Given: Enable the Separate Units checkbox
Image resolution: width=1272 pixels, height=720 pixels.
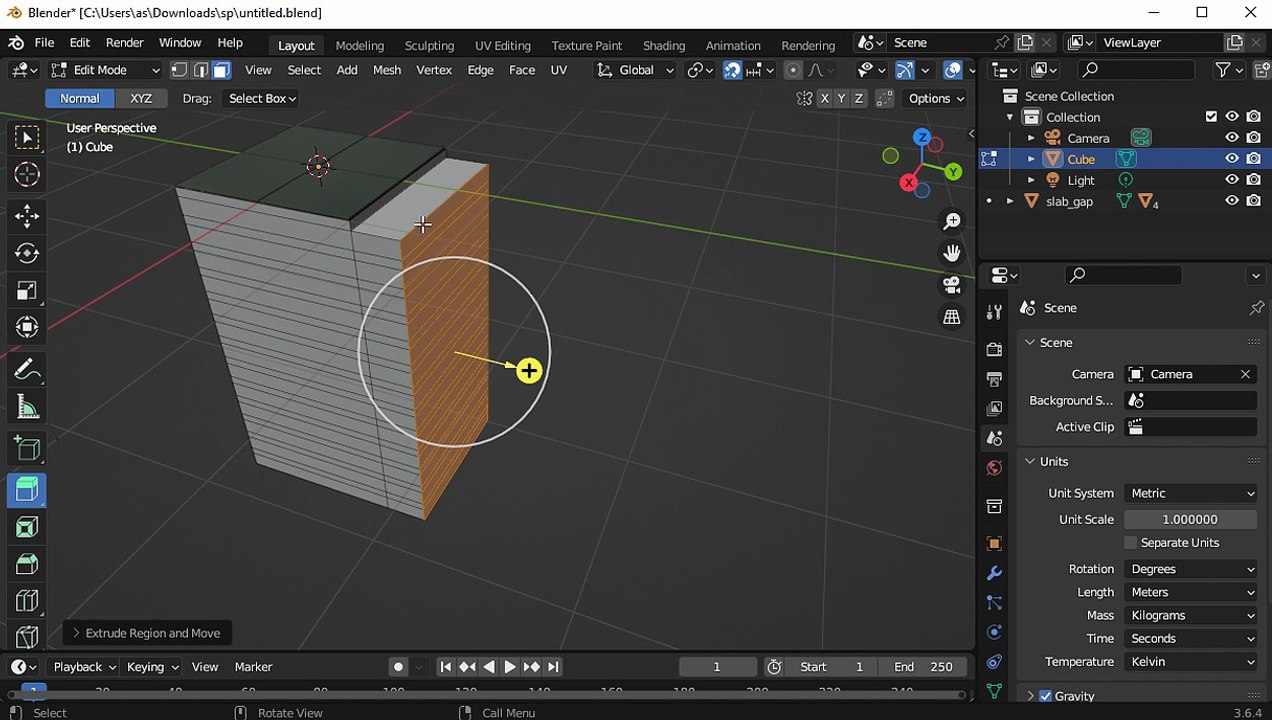Looking at the screenshot, I should tap(1131, 543).
